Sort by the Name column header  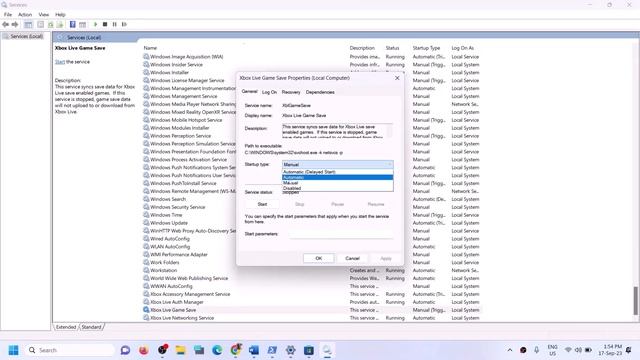pyautogui.click(x=150, y=48)
